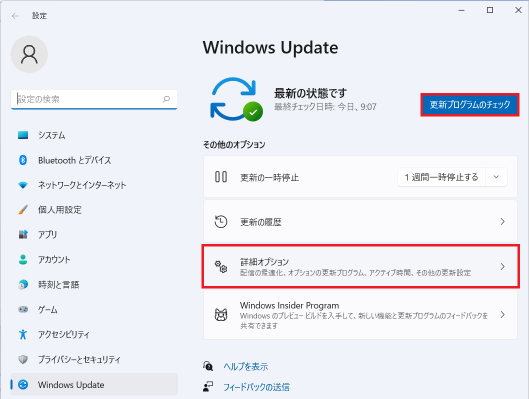Screen dimensions: 529x399
Task: Open ゲーム settings category
Action: point(94,309)
